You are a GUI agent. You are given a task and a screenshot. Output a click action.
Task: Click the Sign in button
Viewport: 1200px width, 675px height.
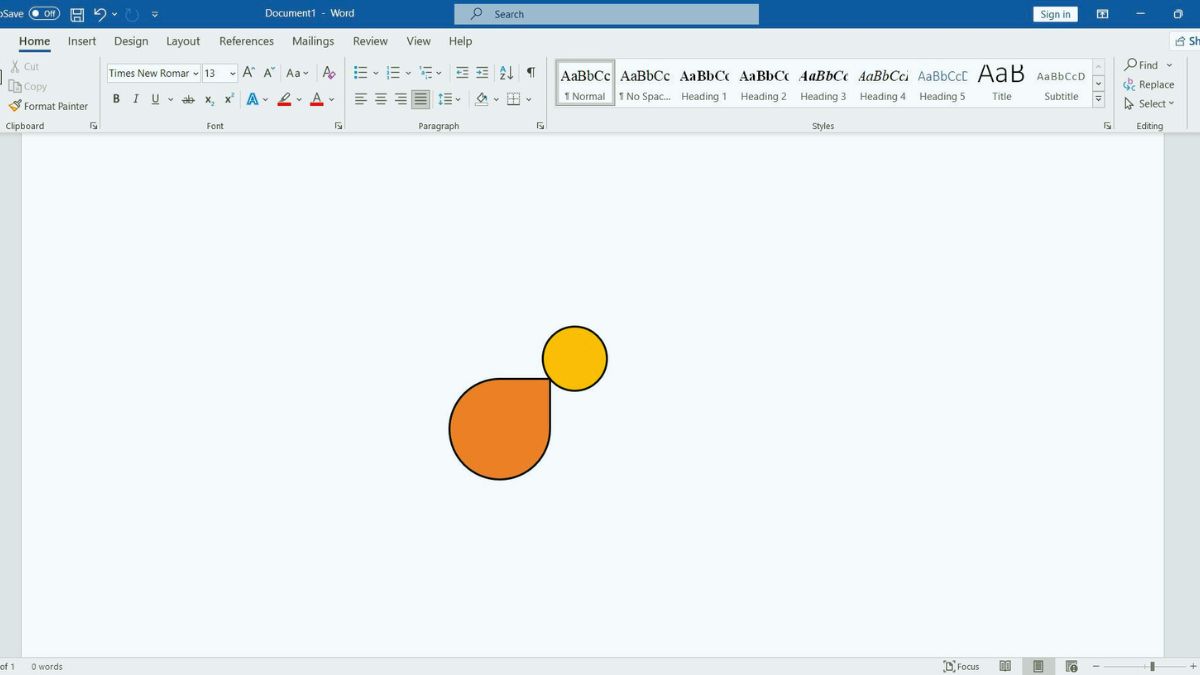[1055, 14]
